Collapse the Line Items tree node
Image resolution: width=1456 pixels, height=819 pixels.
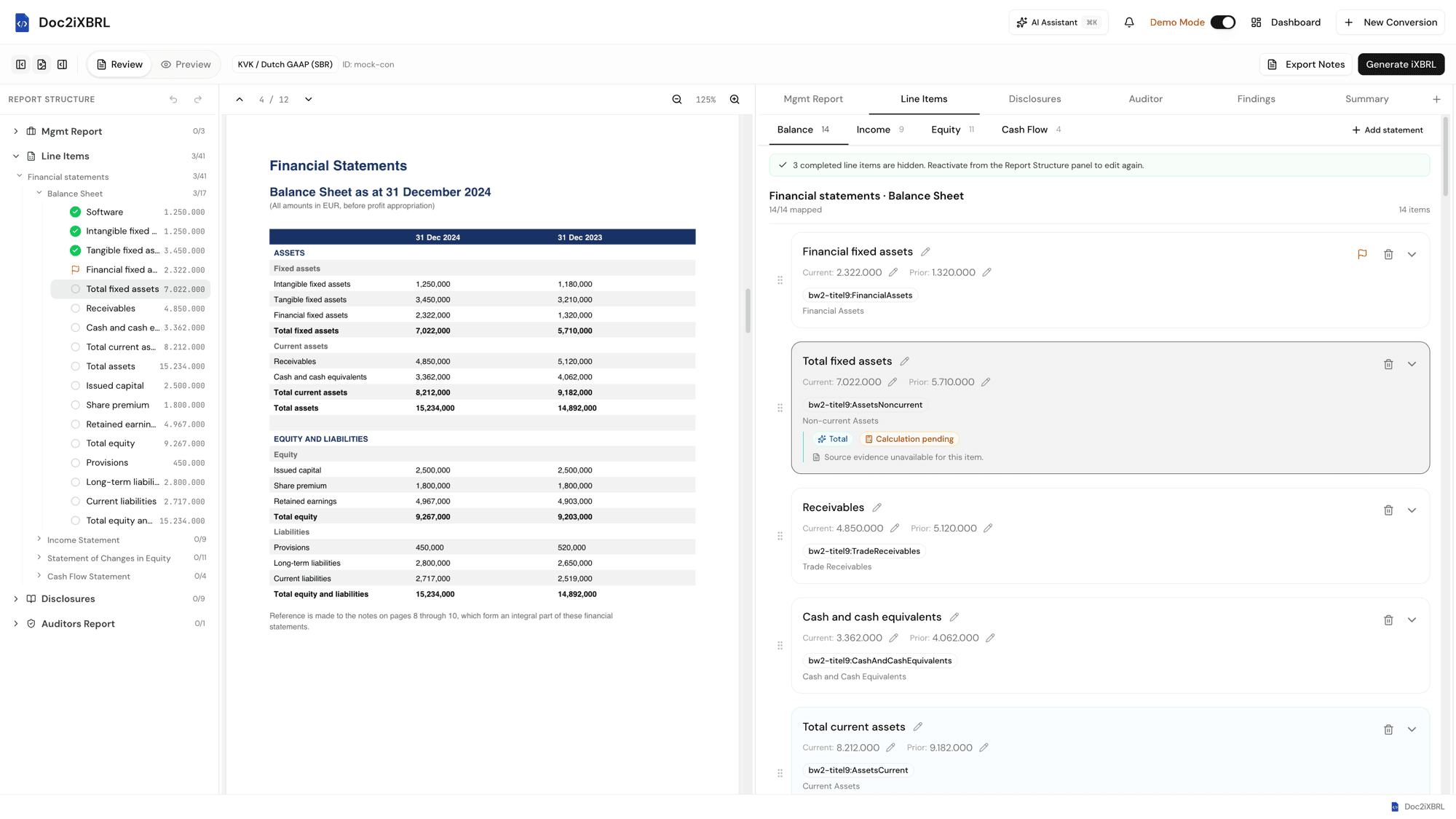tap(16, 157)
